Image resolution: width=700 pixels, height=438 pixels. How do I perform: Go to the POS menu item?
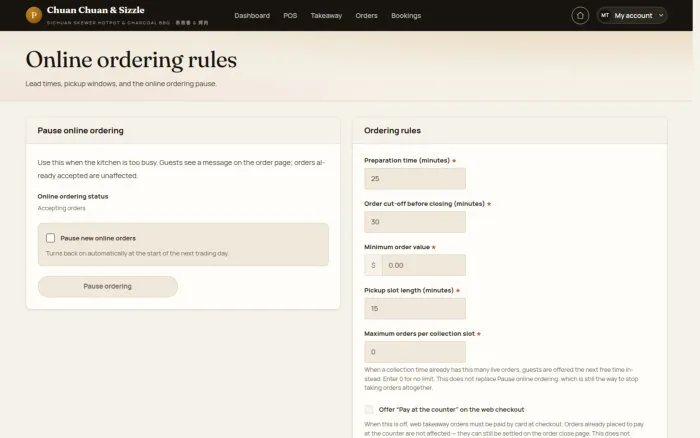290,16
